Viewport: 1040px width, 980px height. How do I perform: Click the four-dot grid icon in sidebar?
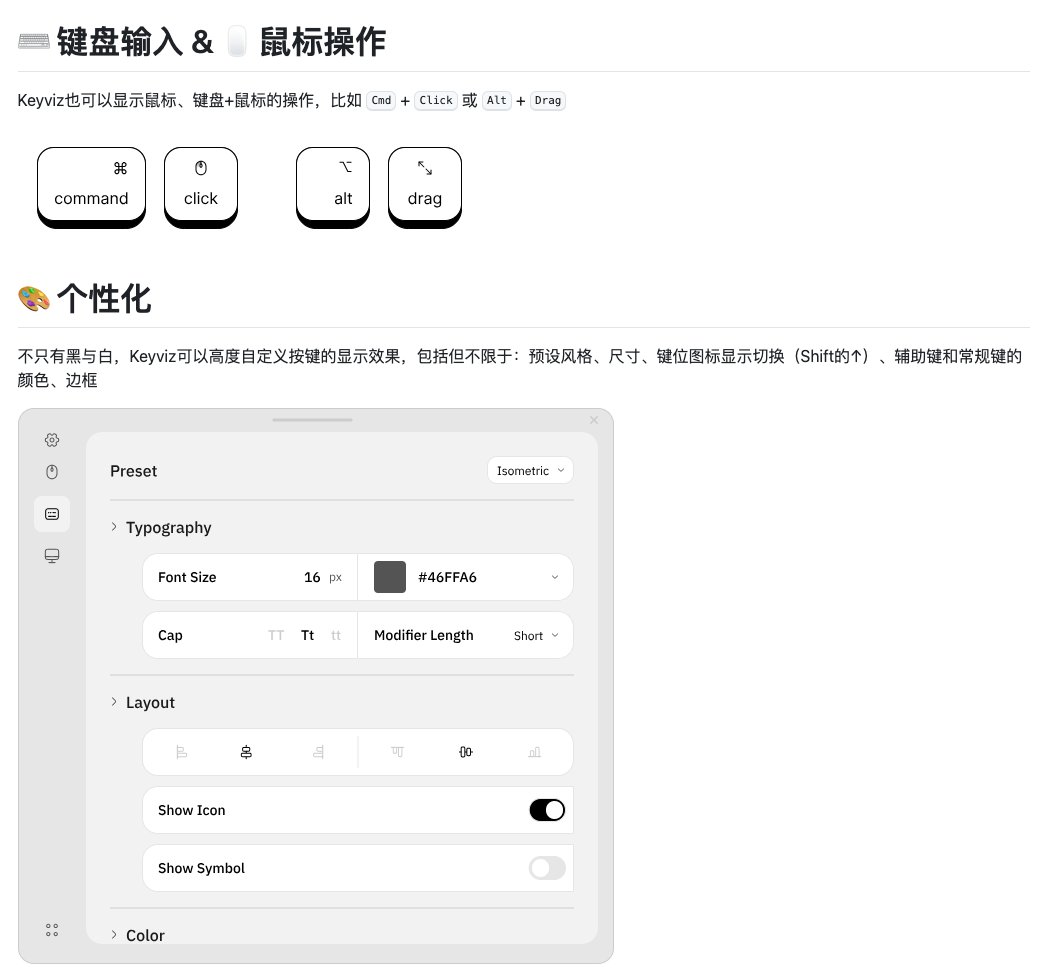(x=52, y=930)
